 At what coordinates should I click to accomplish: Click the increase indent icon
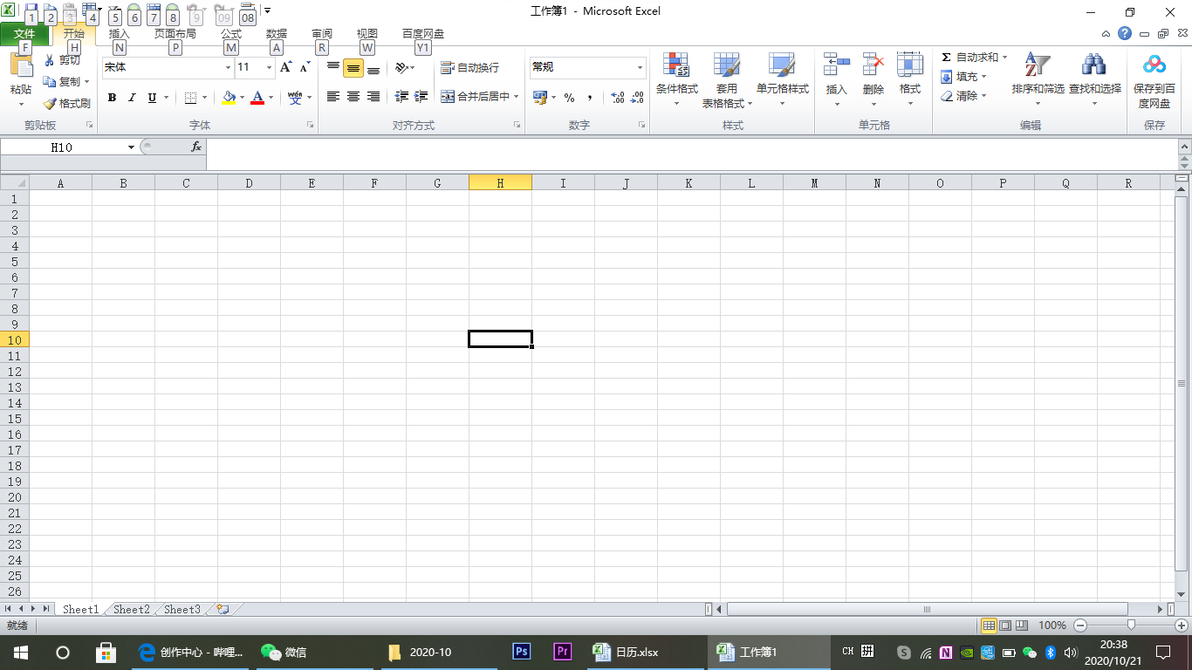pyautogui.click(x=421, y=97)
